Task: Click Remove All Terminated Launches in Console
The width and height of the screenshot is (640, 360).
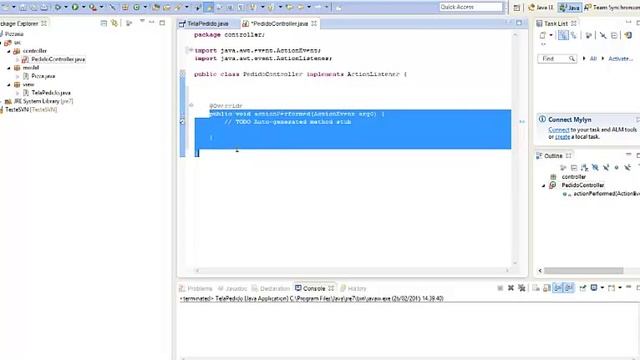Action: click(522, 288)
